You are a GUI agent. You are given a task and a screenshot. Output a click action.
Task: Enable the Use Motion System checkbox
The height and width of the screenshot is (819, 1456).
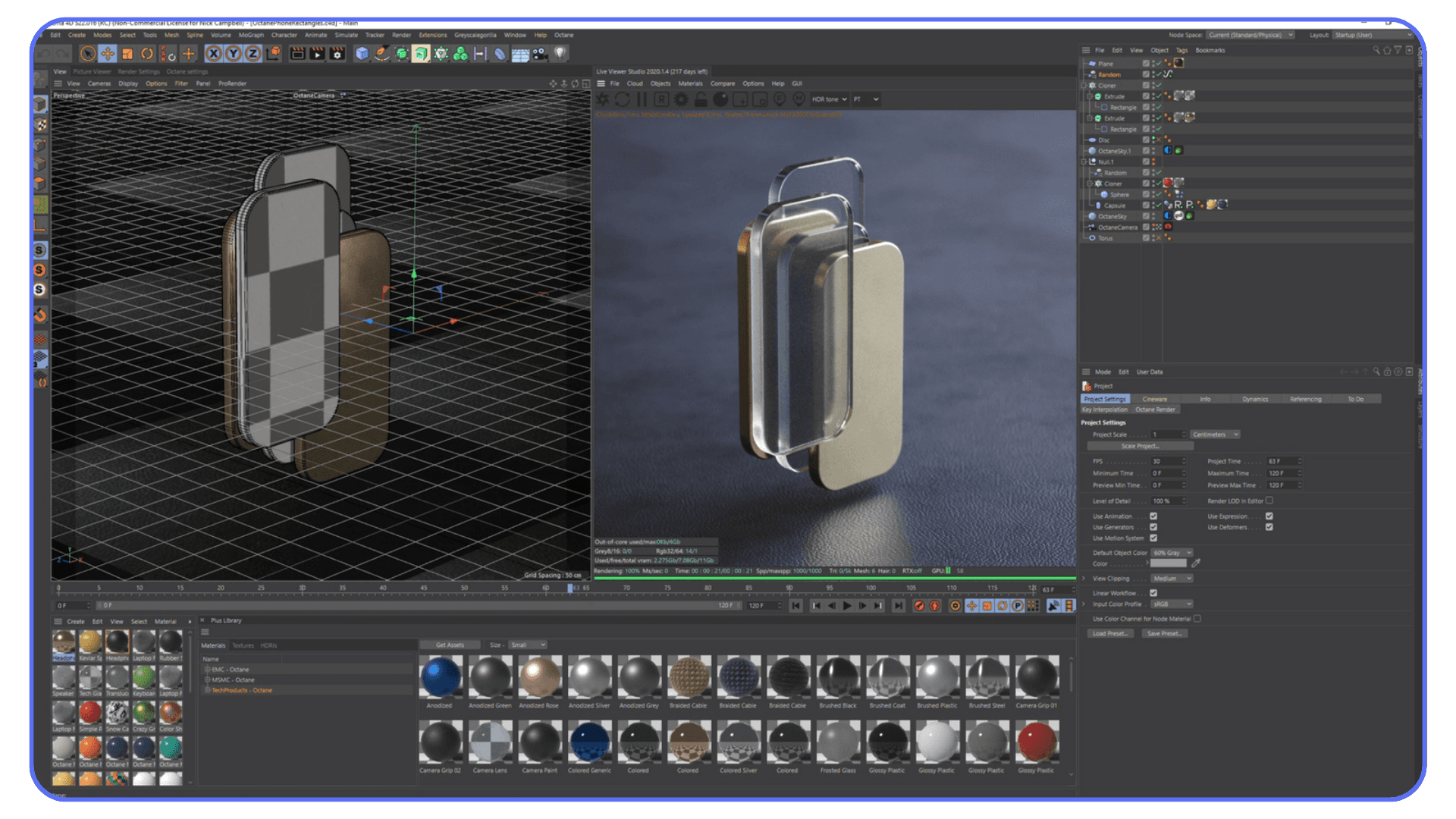(x=1153, y=538)
